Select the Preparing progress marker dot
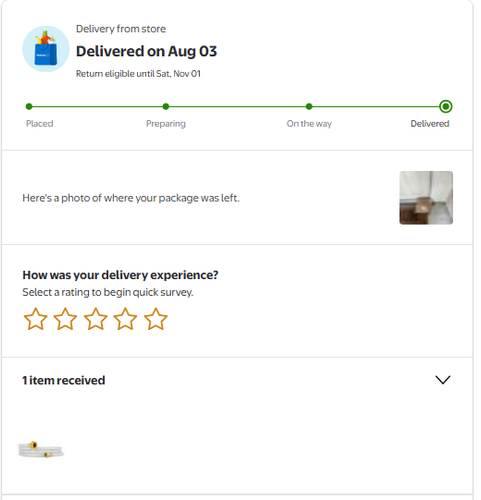 coord(166,106)
